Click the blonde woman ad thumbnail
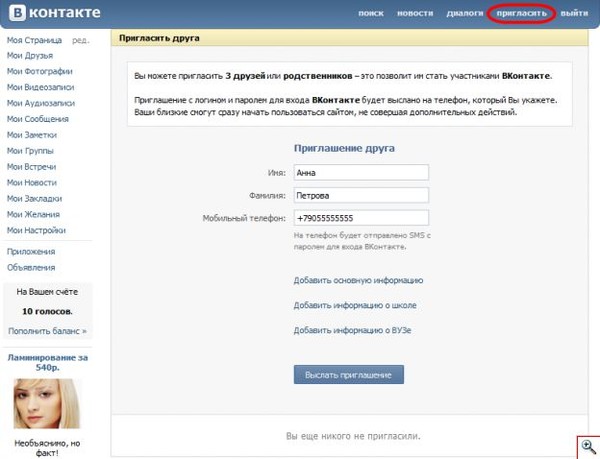Viewport: 600px width, 459px height. pyautogui.click(x=47, y=404)
